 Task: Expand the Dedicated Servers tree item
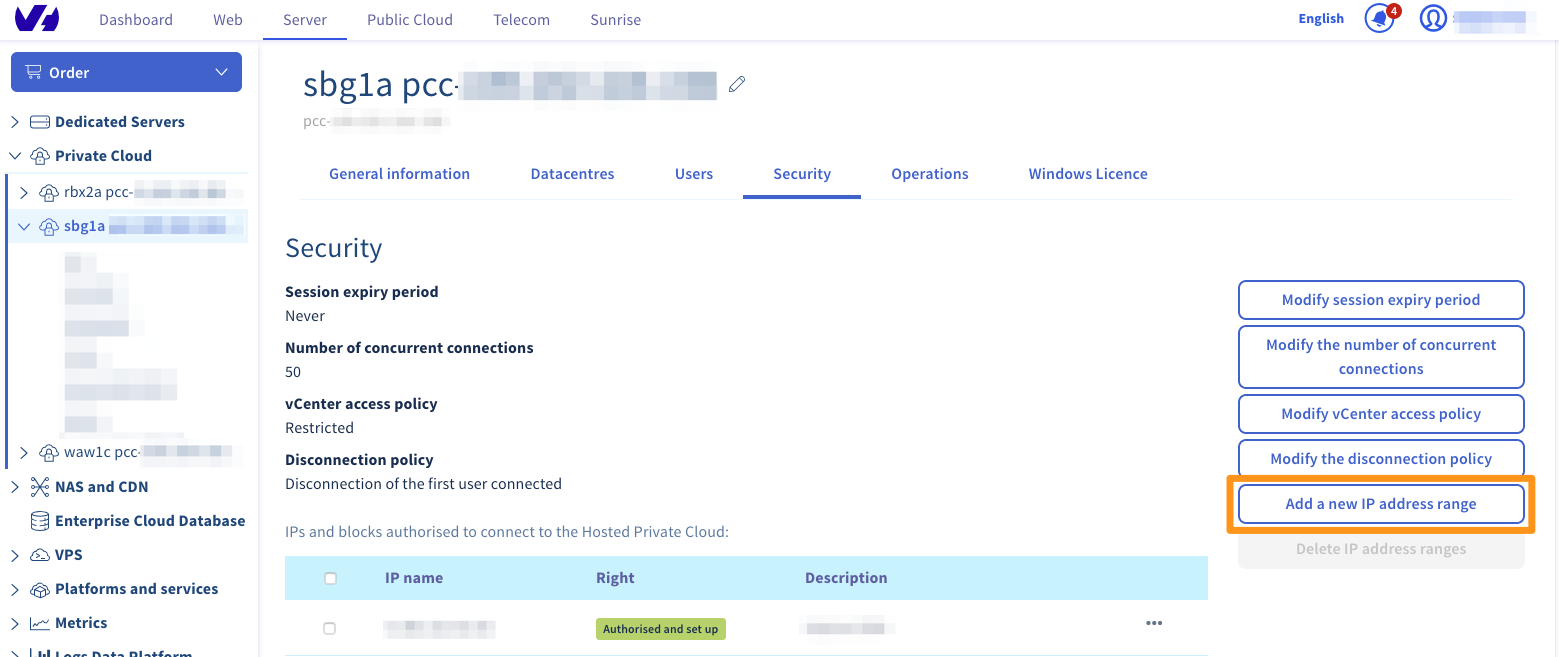(x=14, y=121)
